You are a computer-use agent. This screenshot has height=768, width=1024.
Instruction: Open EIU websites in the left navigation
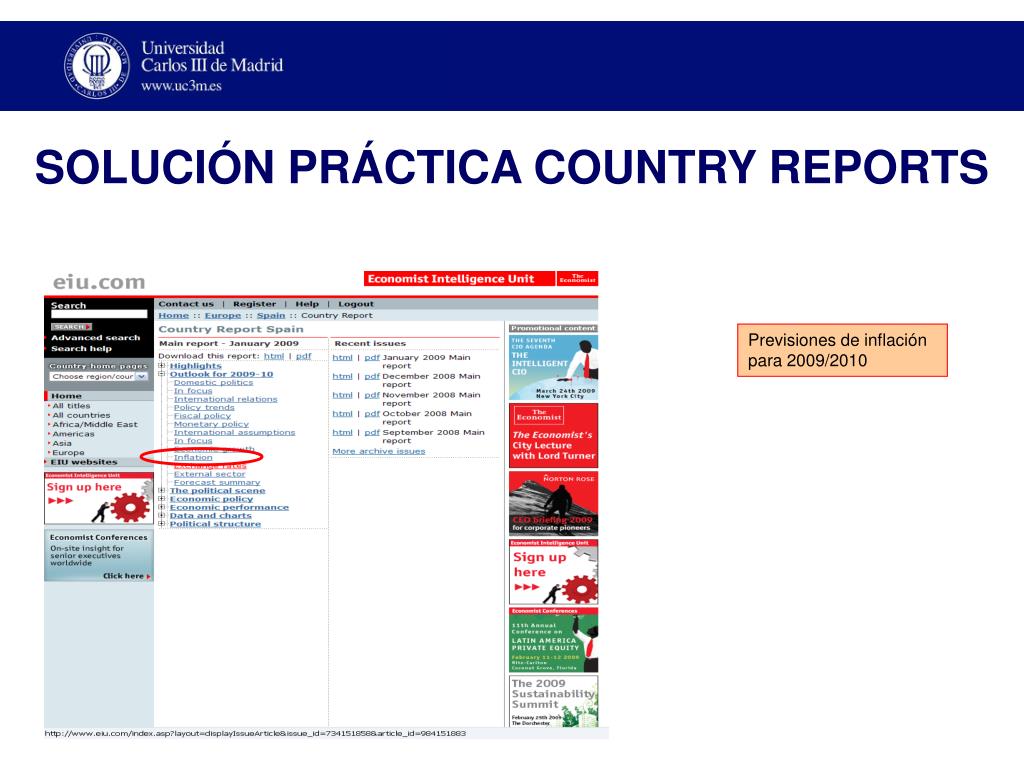[84, 462]
